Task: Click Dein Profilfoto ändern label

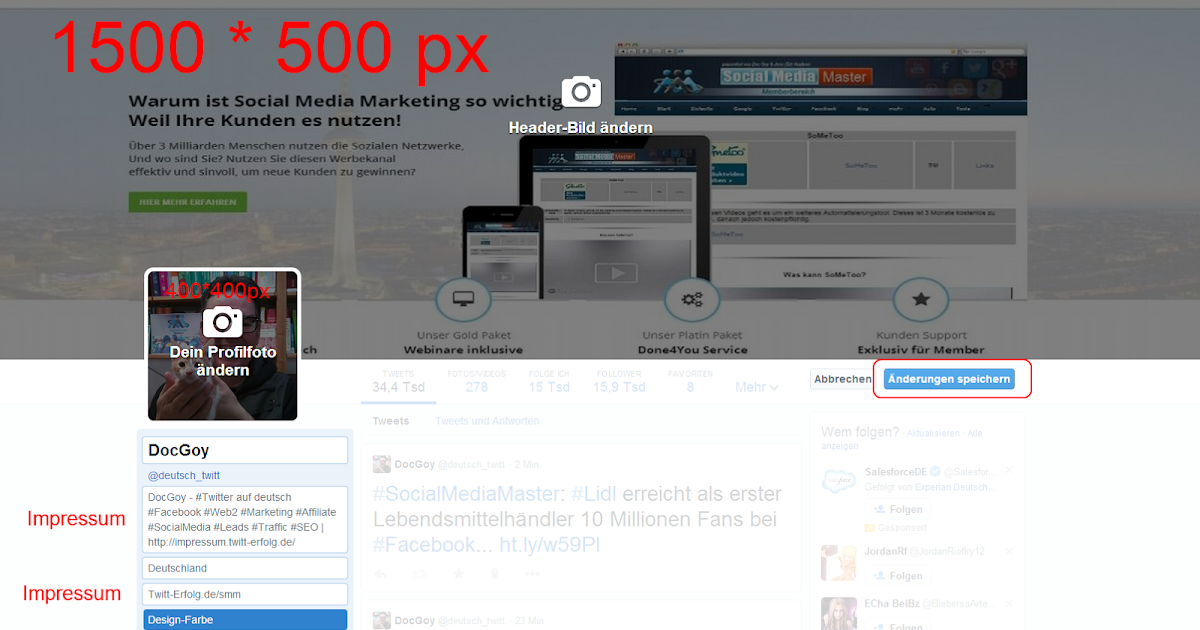Action: click(222, 361)
